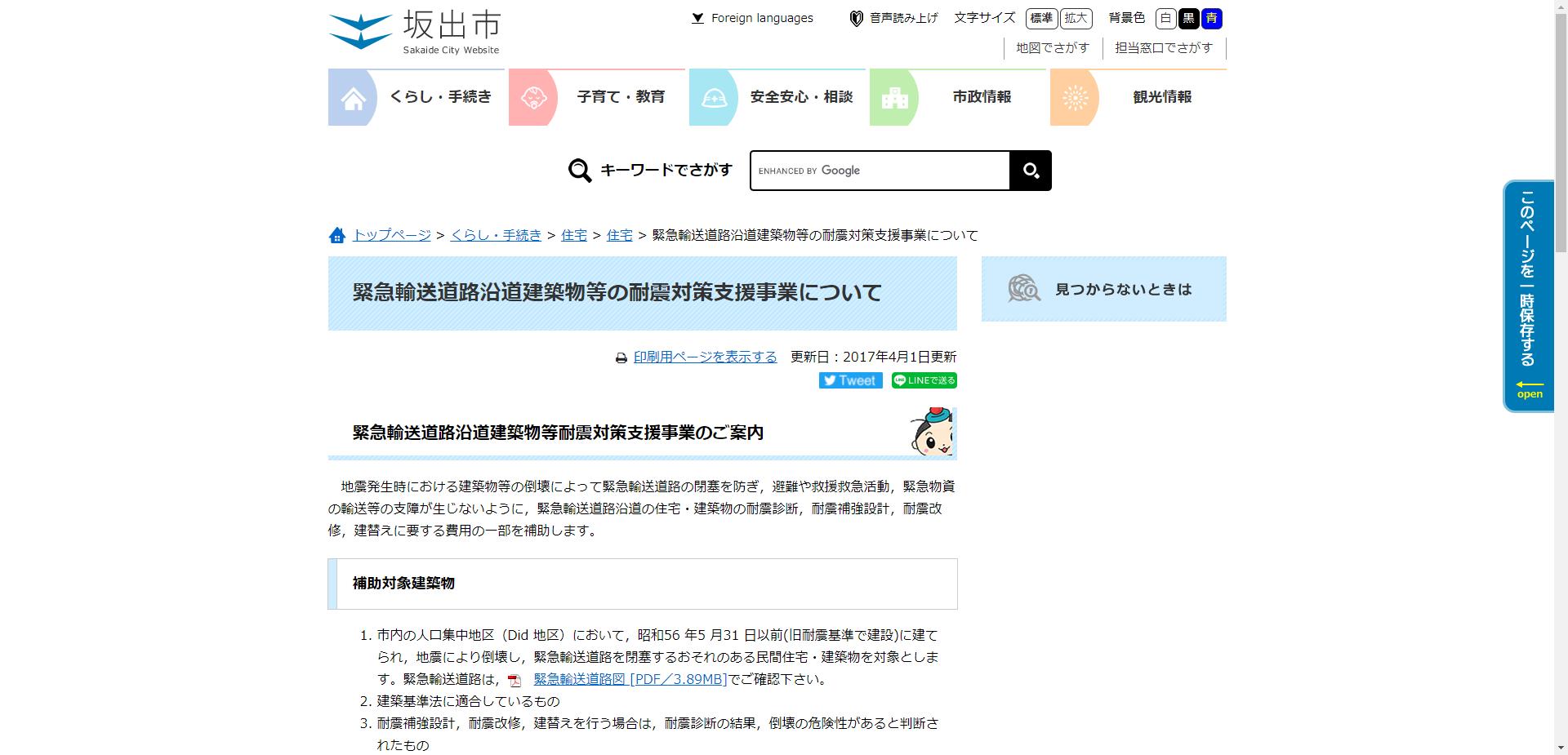The width and height of the screenshot is (1568, 755).
Task: Click the home icon in the breadcrumb
Action: [336, 235]
